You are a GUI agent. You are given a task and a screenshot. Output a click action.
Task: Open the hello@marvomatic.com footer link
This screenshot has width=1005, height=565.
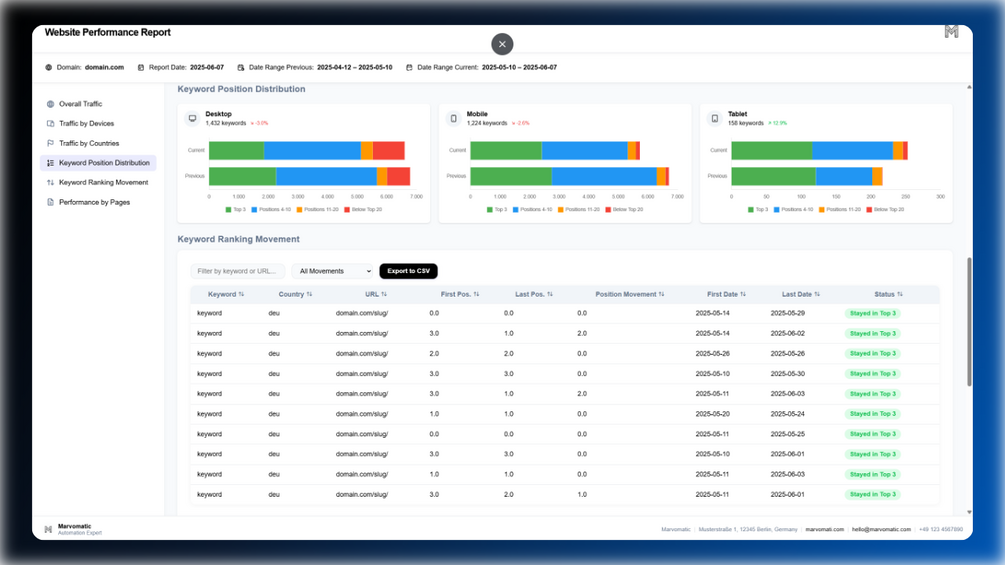click(881, 530)
